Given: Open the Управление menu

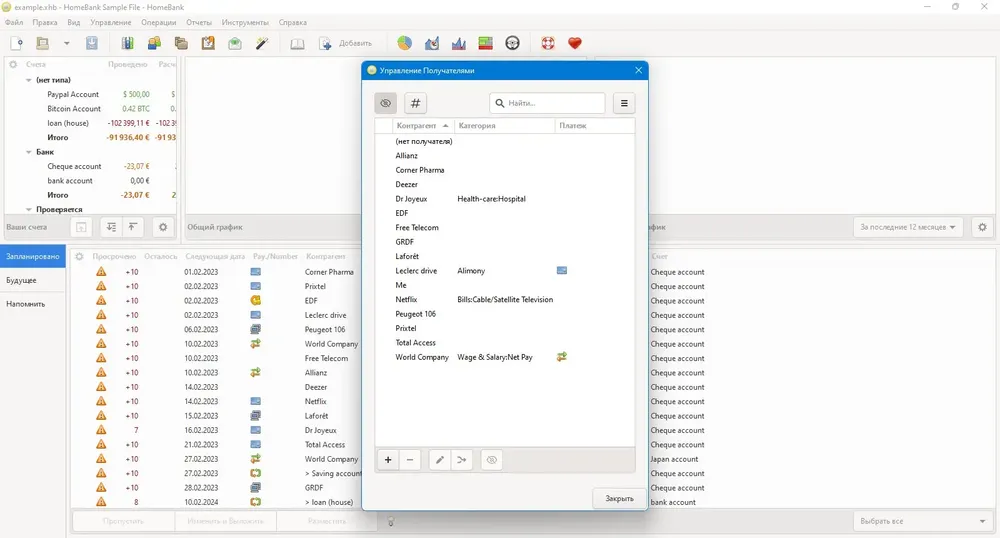Looking at the screenshot, I should [x=111, y=22].
